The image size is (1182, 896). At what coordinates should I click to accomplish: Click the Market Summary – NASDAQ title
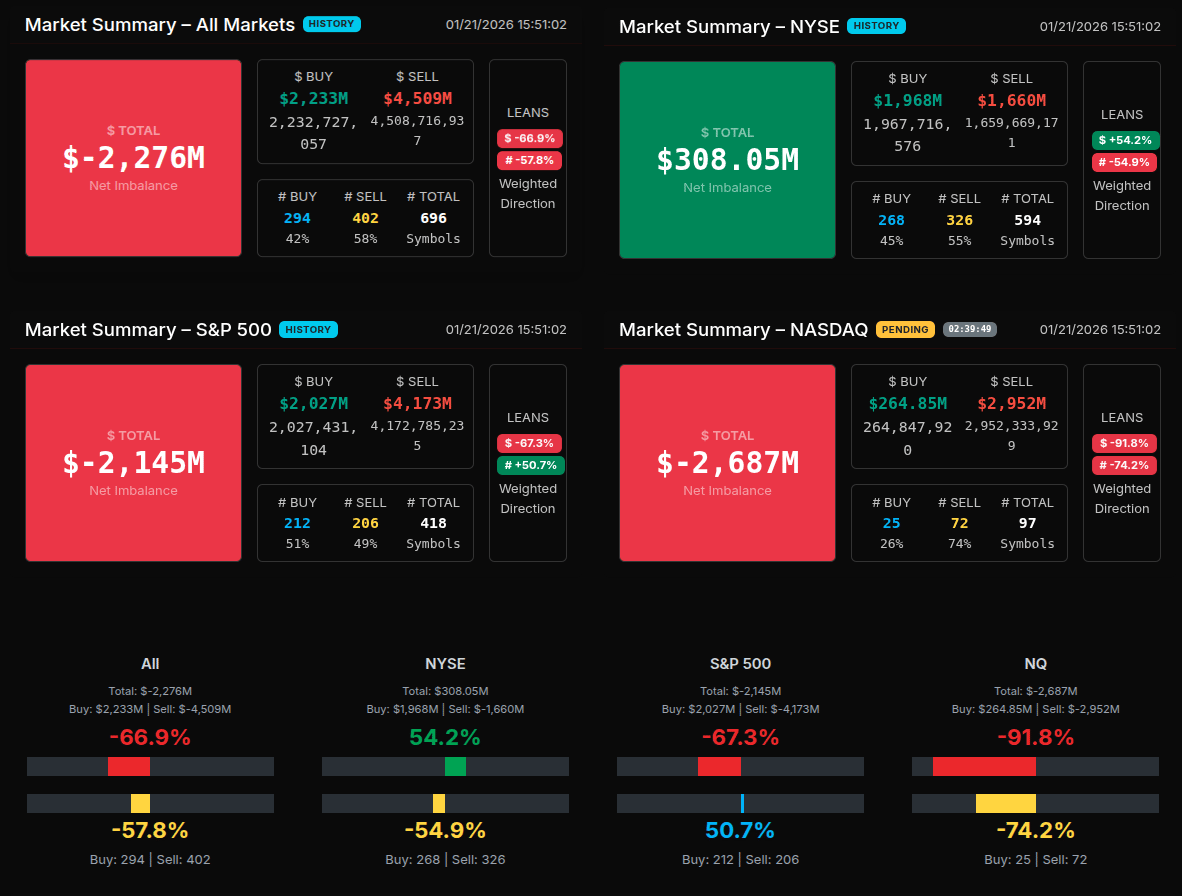(743, 329)
